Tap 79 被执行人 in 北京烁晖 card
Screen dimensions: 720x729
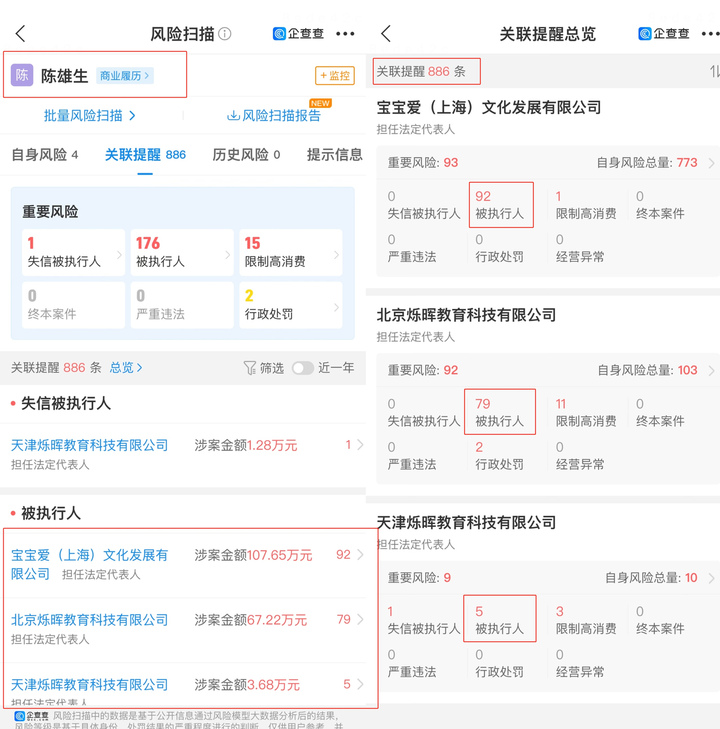point(500,412)
